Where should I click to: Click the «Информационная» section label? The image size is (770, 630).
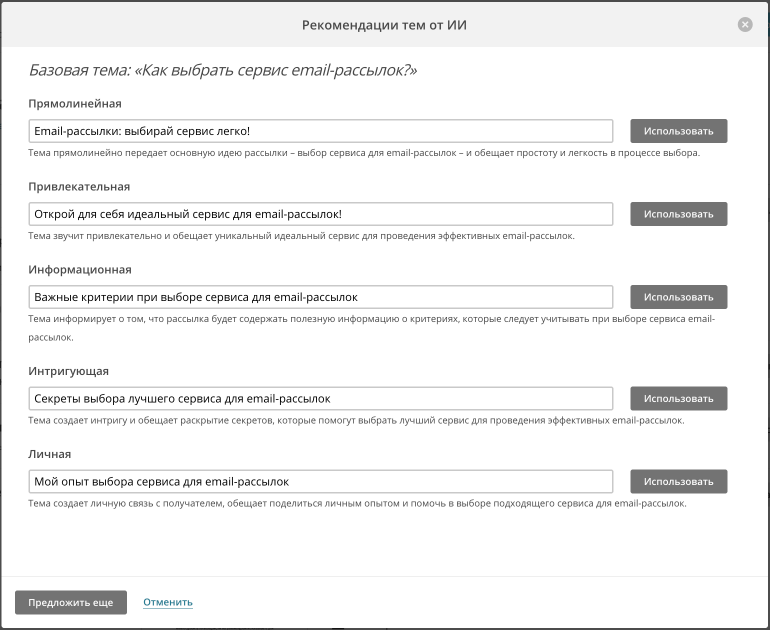(81, 269)
